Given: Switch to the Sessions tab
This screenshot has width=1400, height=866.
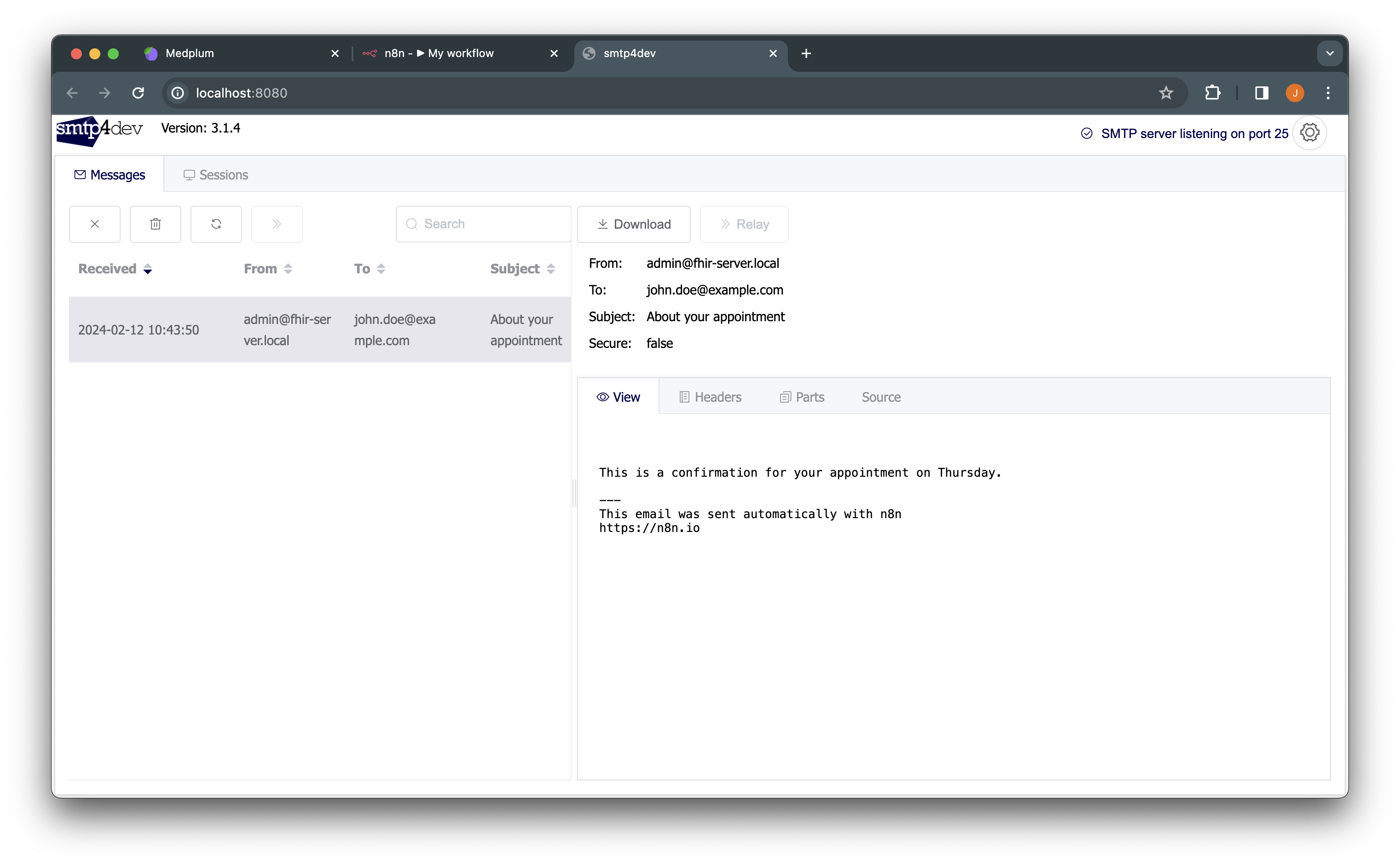Looking at the screenshot, I should click(215, 175).
